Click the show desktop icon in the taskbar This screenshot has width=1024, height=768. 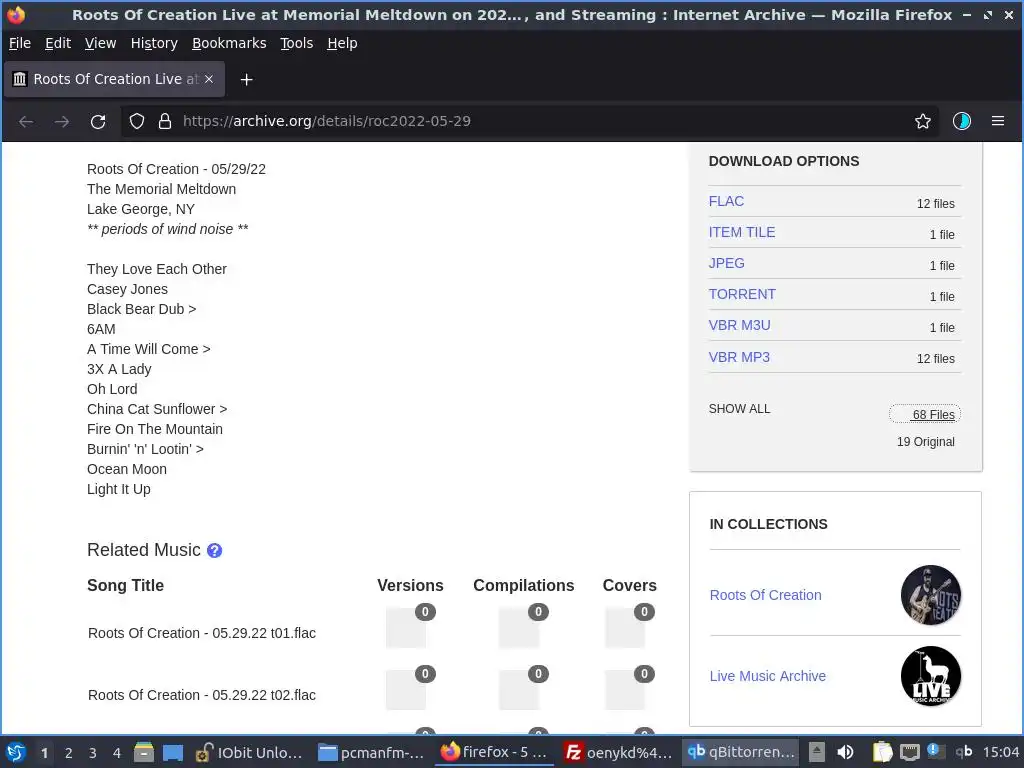tap(172, 752)
